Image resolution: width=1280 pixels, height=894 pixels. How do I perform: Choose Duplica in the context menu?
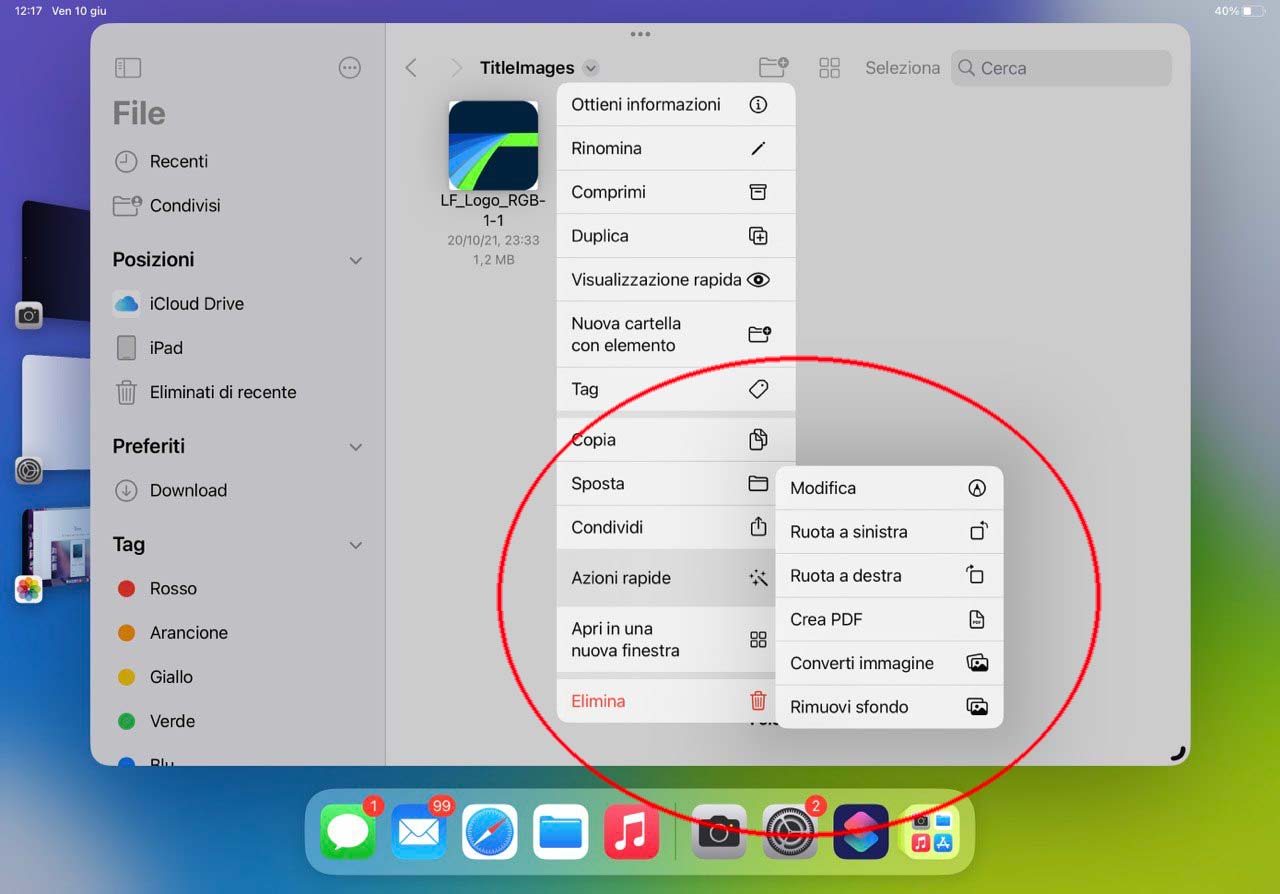pos(676,236)
